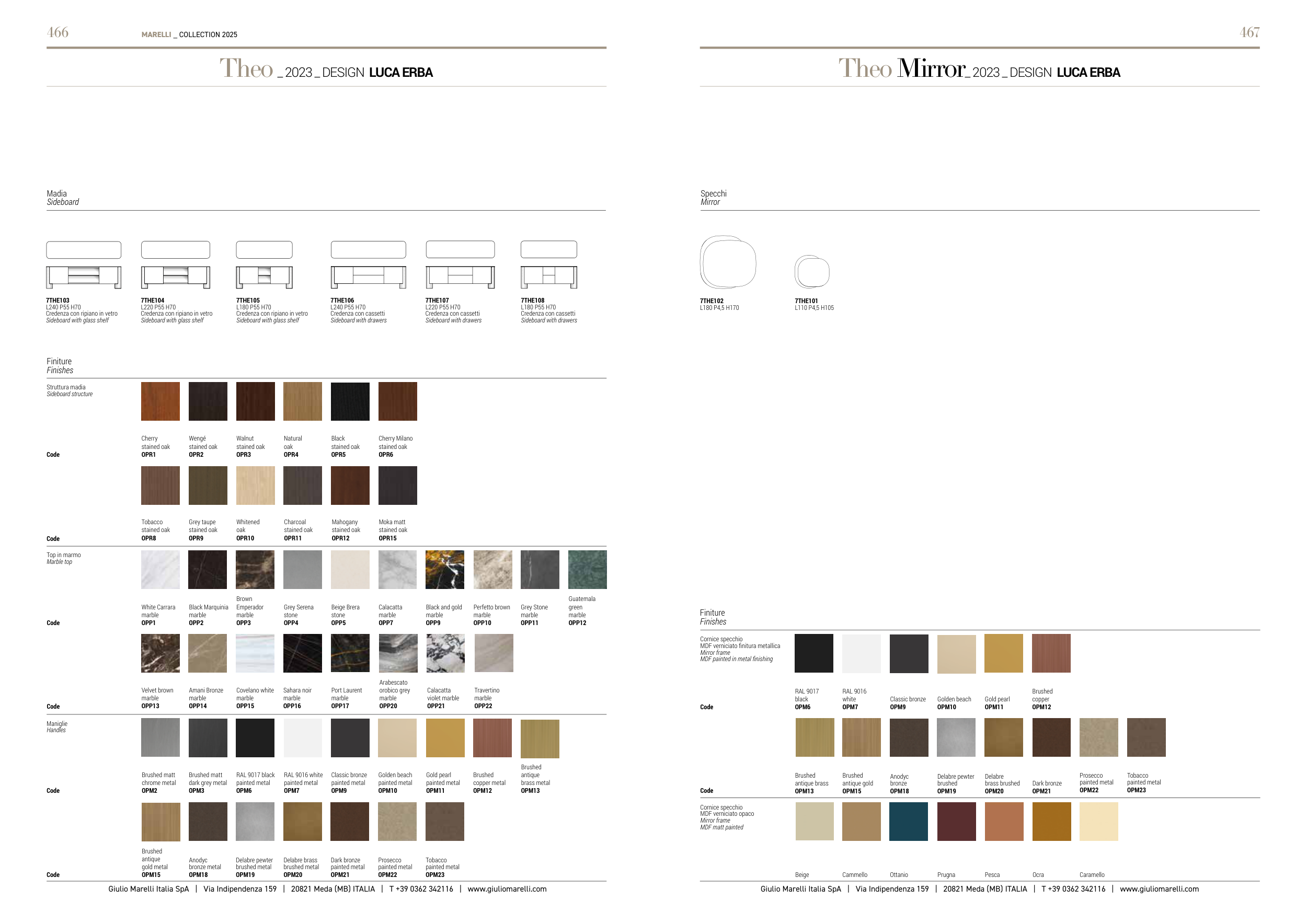This screenshot has height=924, width=1307.
Task: Choose the Gold pearl OPM11 mirror frame swatch
Action: click(x=1003, y=653)
